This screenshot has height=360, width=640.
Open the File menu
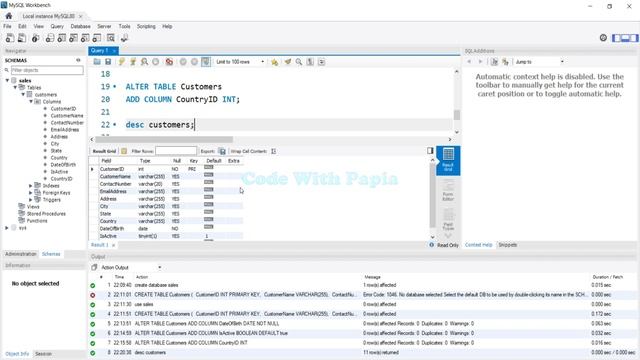[7, 26]
